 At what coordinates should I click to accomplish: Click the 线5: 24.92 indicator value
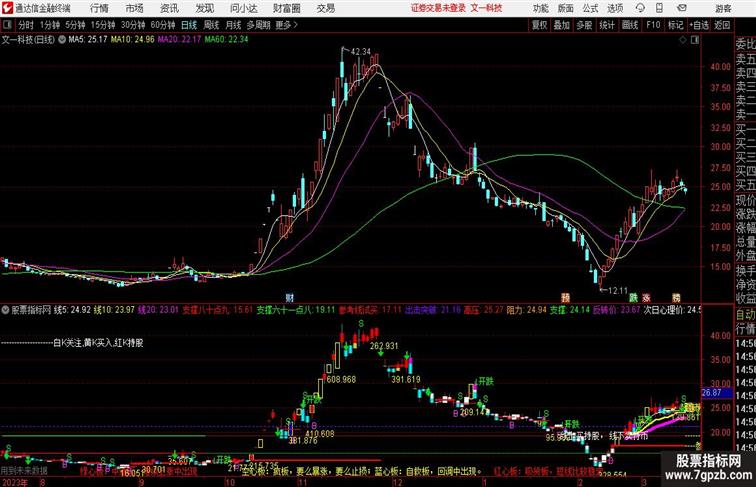coord(72,310)
